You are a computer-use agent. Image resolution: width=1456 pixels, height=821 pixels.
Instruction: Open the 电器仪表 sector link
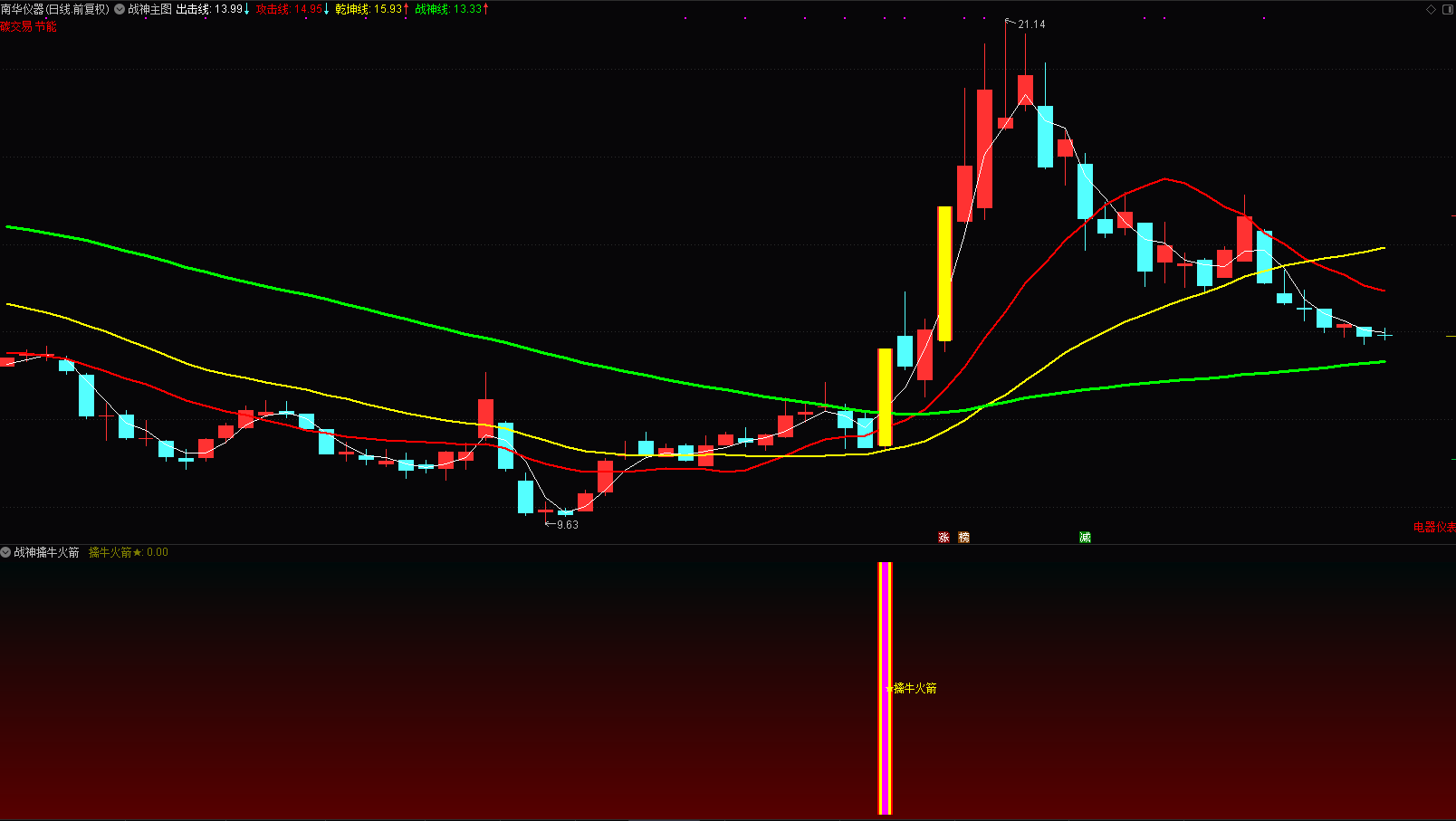coord(1434,527)
